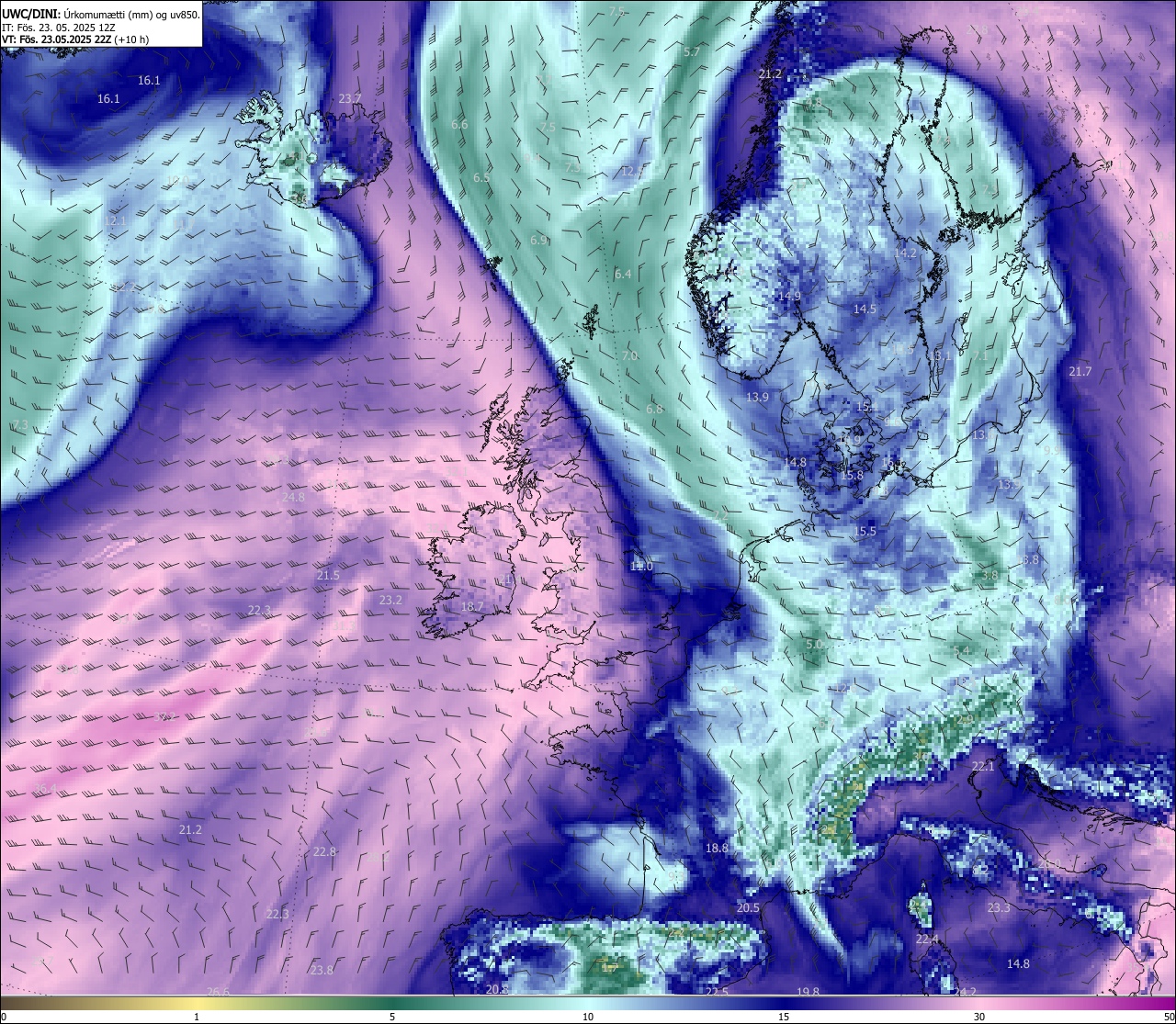Select the 21.7 value at the eastern edge
The height and width of the screenshot is (1024, 1176).
(1080, 371)
